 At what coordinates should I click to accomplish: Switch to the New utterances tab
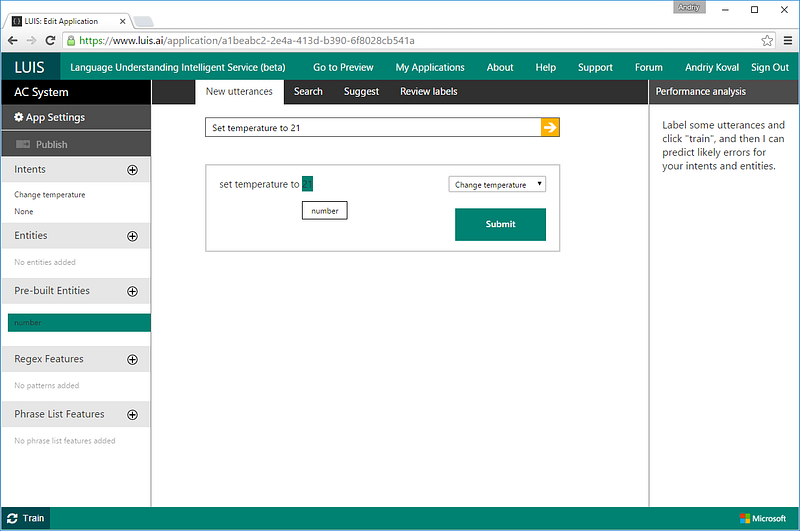[x=239, y=92]
